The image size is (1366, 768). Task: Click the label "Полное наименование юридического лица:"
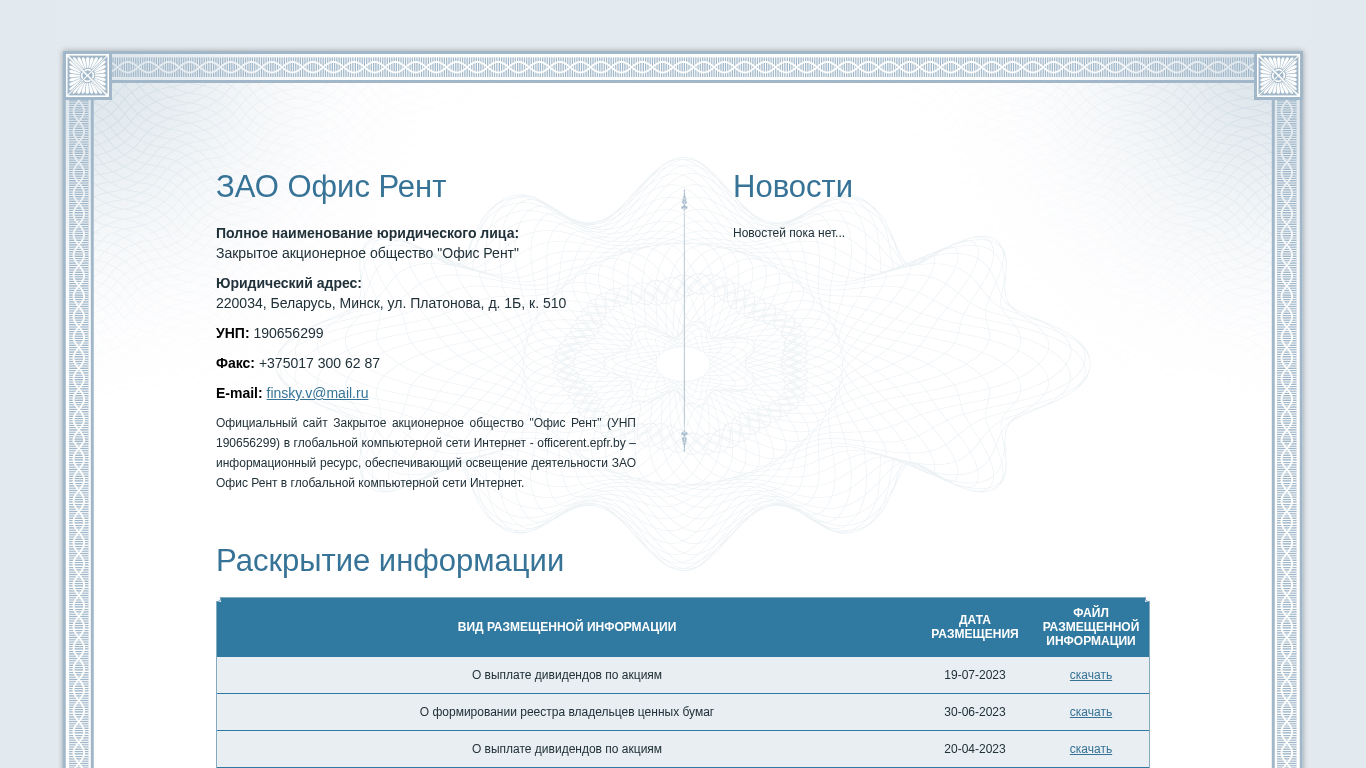(367, 233)
